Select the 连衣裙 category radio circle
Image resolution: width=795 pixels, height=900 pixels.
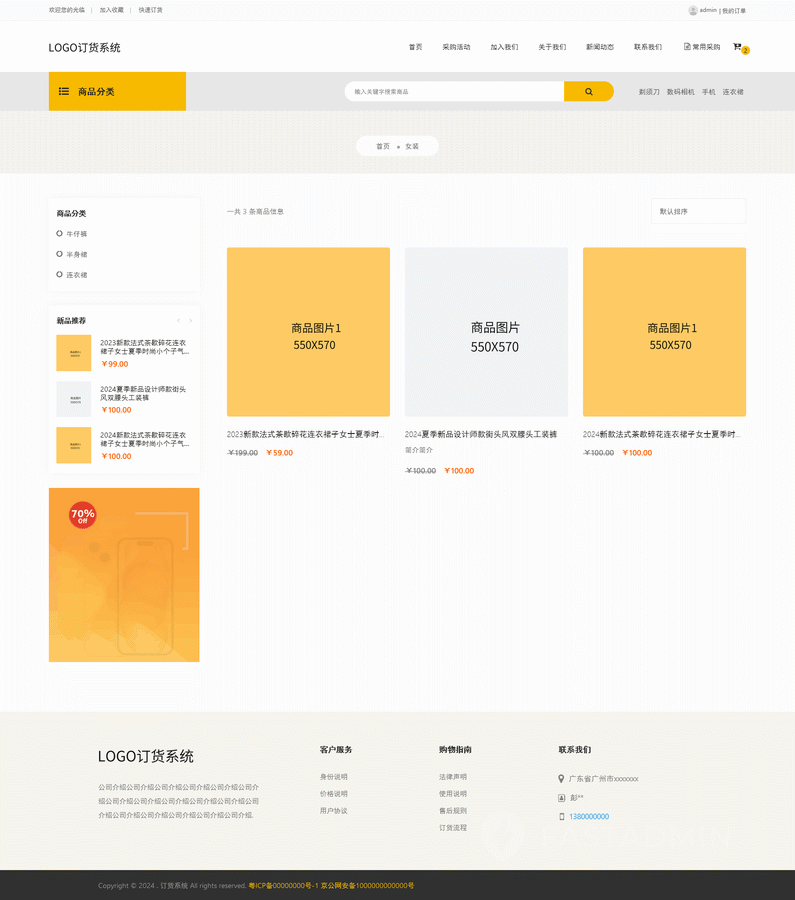click(60, 274)
